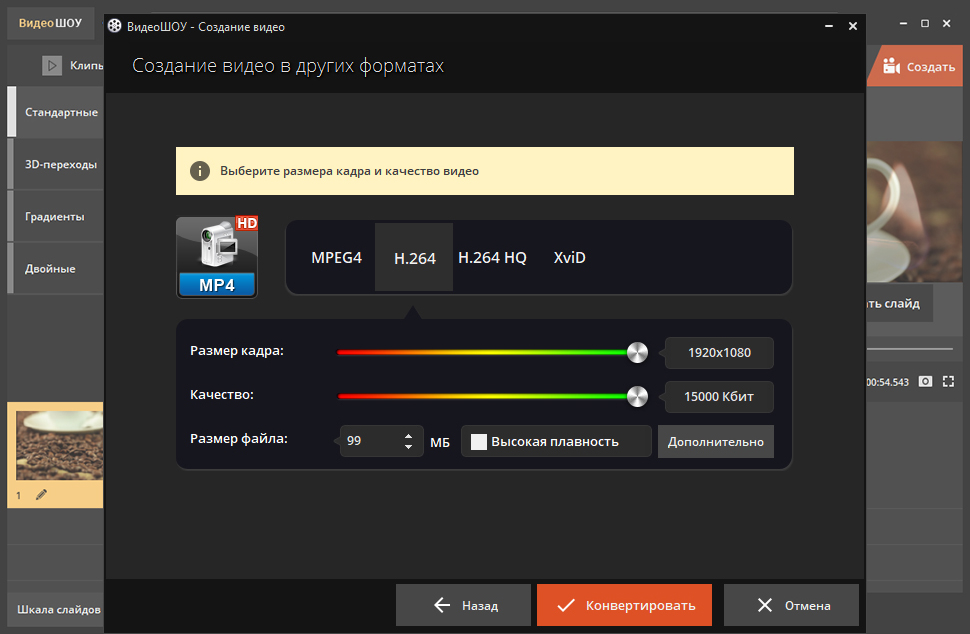Click the snapshot camera icon near timecode
The image size is (970, 634).
click(925, 382)
